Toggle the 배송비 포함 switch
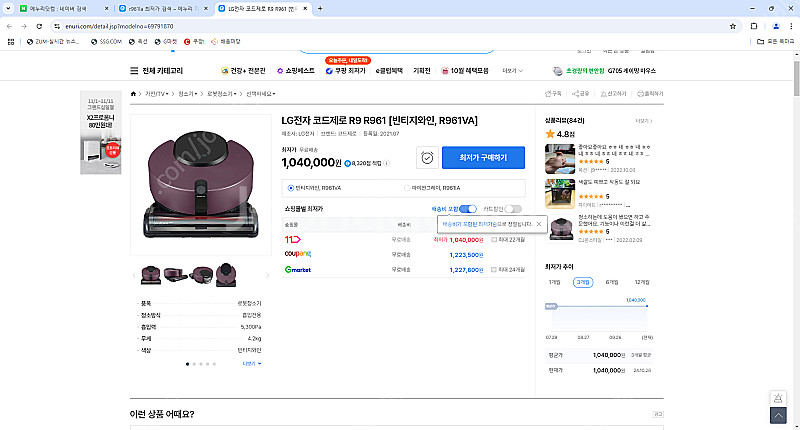The image size is (800, 430). (x=467, y=209)
